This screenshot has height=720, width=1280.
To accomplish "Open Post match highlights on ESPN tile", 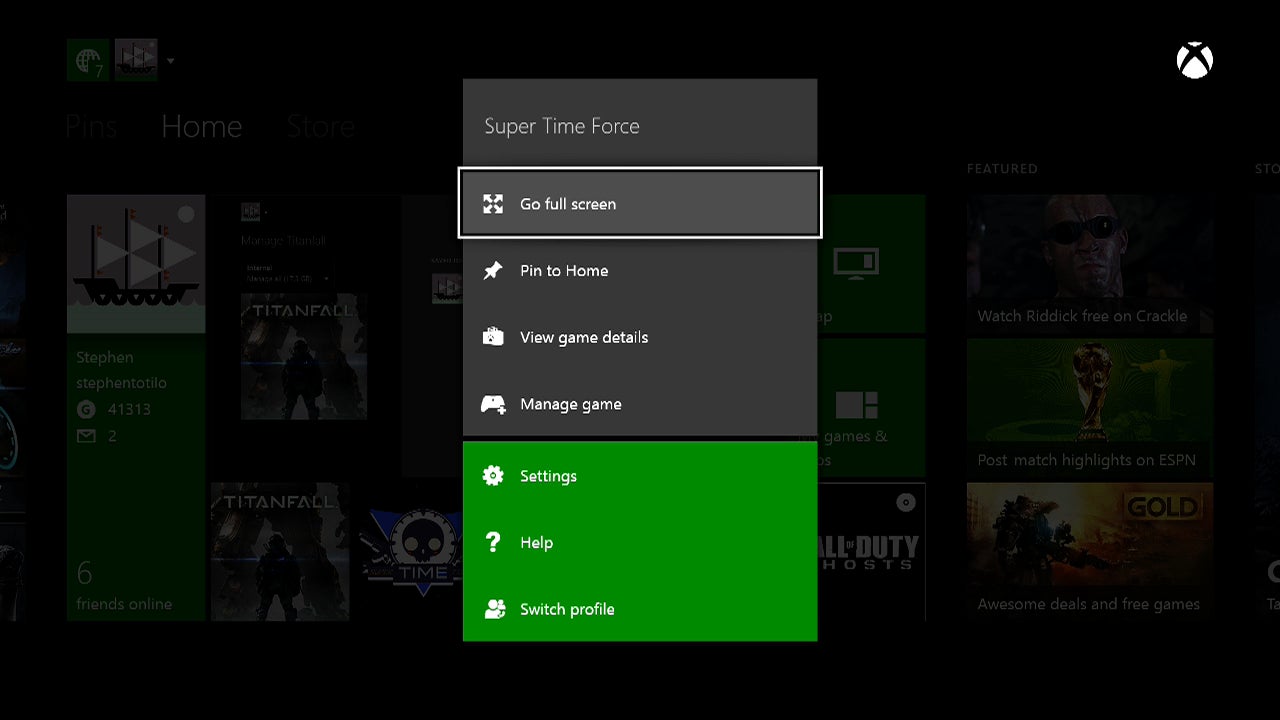I will (1089, 408).
